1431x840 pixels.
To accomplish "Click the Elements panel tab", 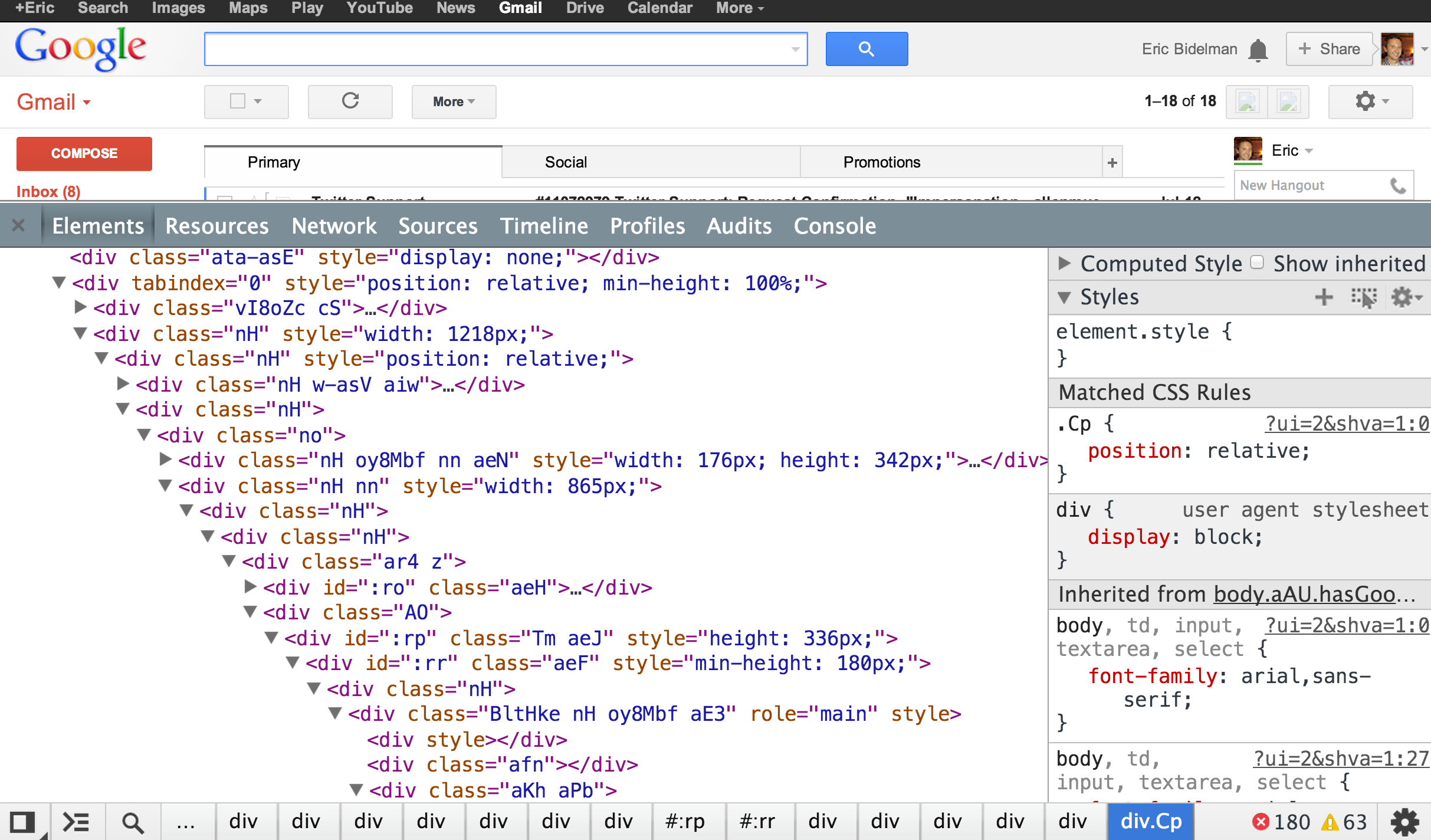I will pos(98,226).
